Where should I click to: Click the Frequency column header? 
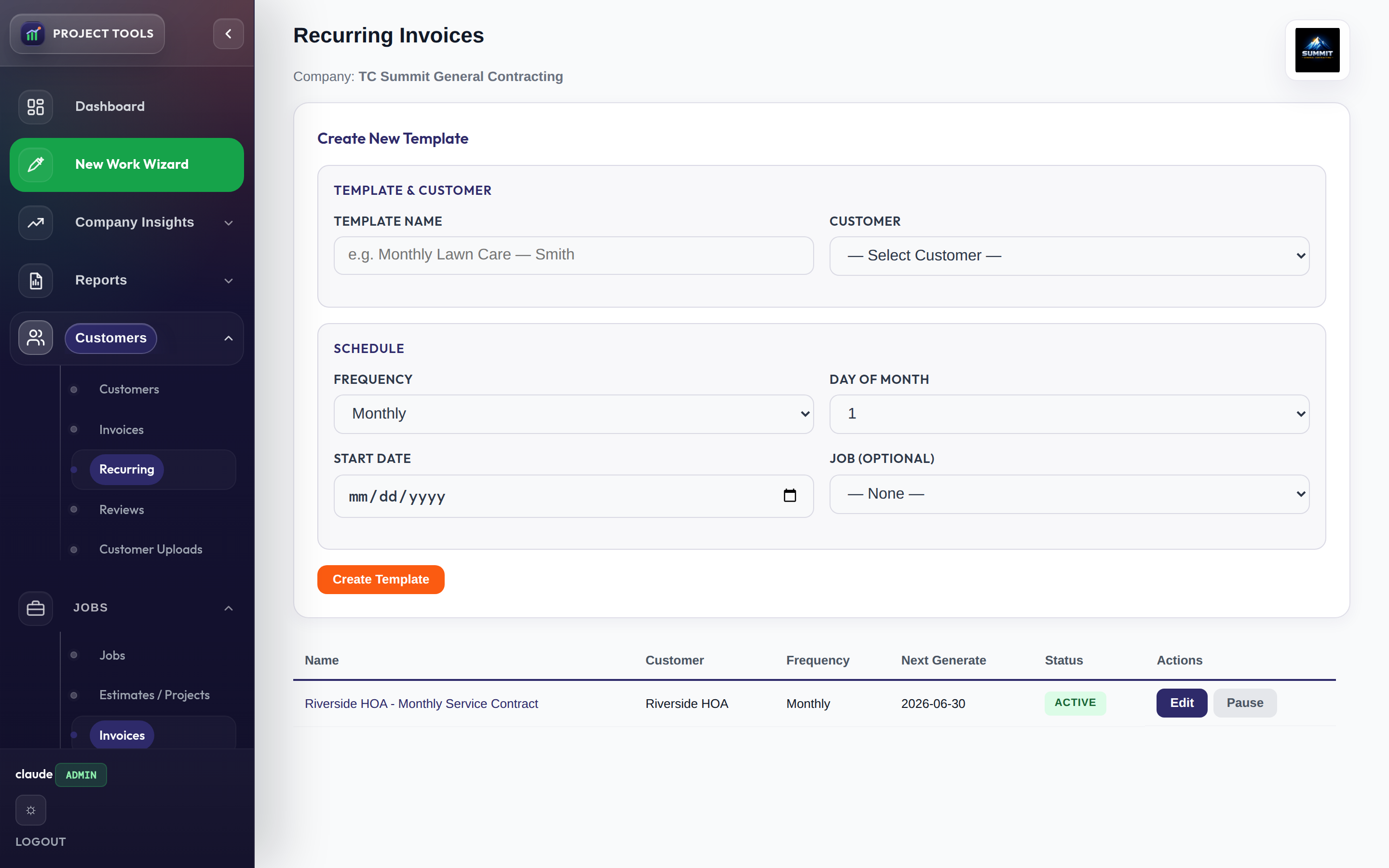pos(817,660)
